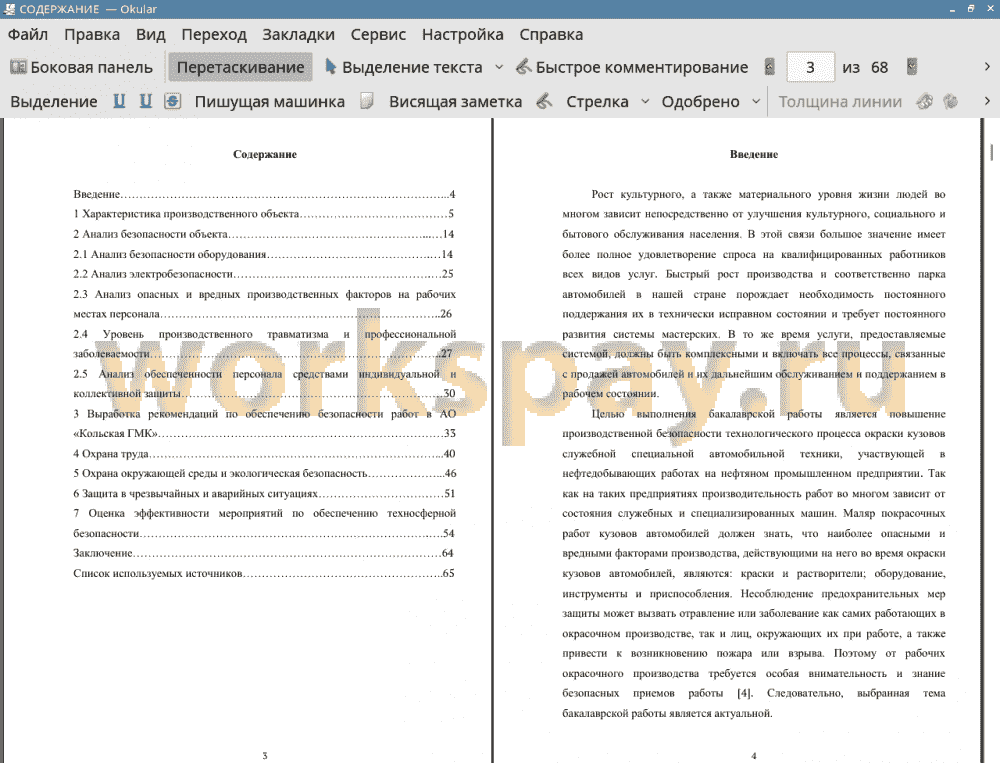This screenshot has width=1000, height=763.
Task: Minimize the Okular window
Action: [952, 9]
